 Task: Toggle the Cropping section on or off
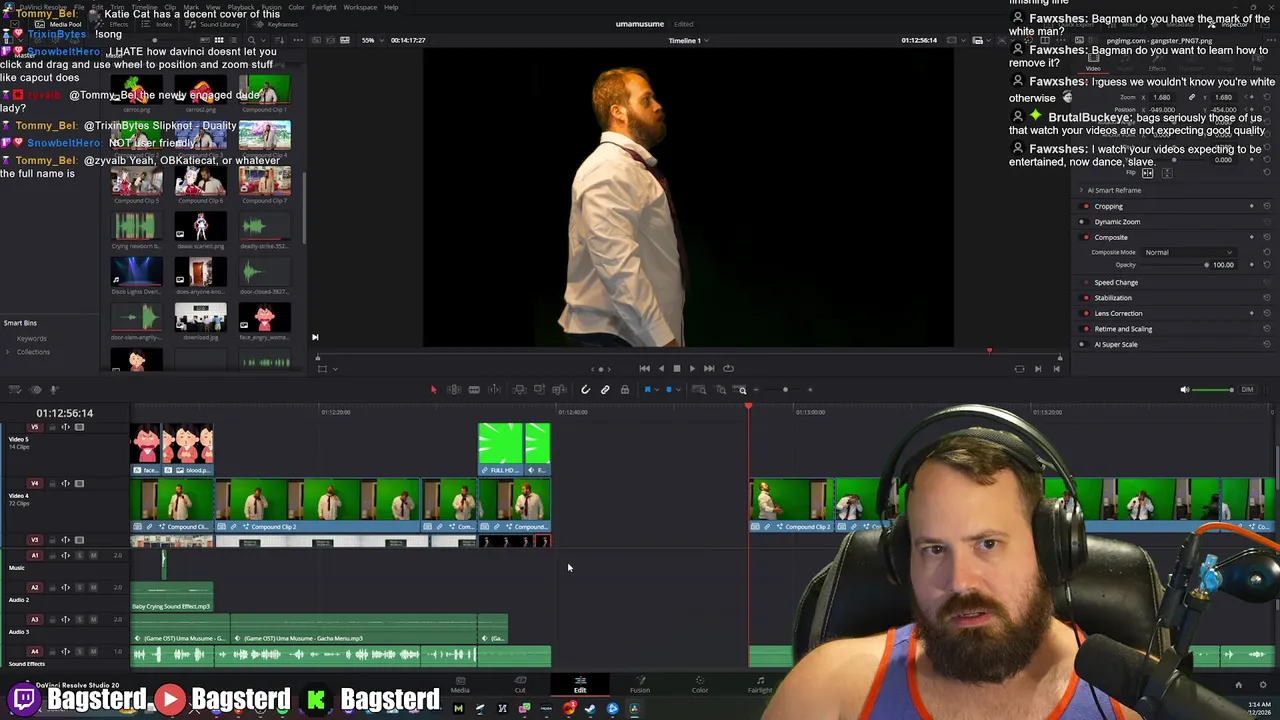(x=1085, y=206)
